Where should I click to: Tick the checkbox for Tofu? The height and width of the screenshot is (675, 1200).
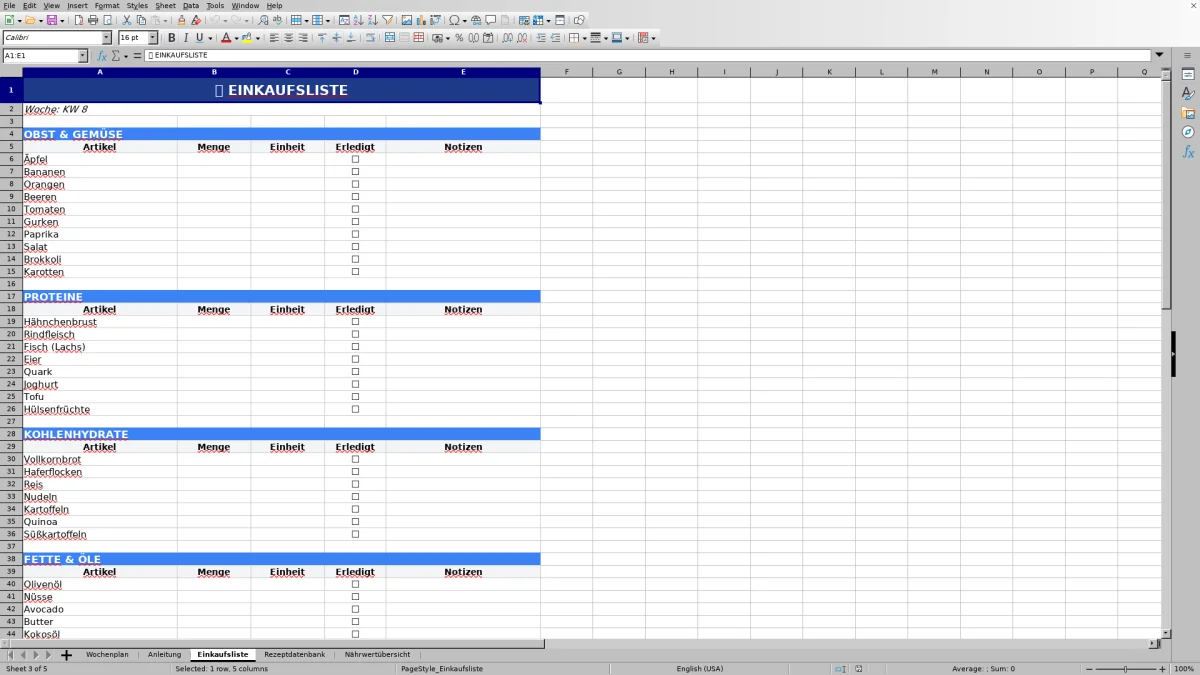(354, 396)
